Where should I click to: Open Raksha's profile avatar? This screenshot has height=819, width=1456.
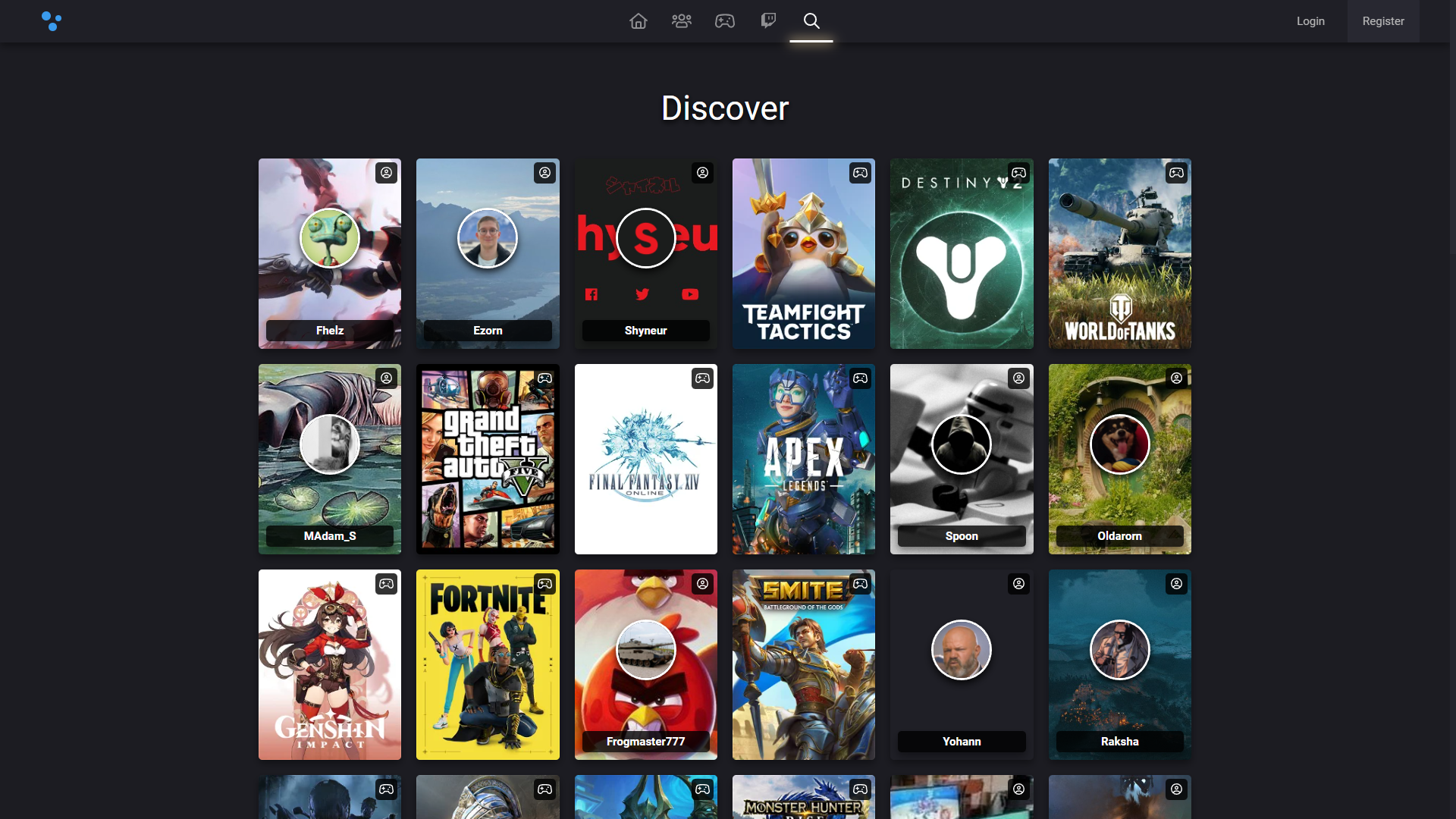pyautogui.click(x=1120, y=649)
